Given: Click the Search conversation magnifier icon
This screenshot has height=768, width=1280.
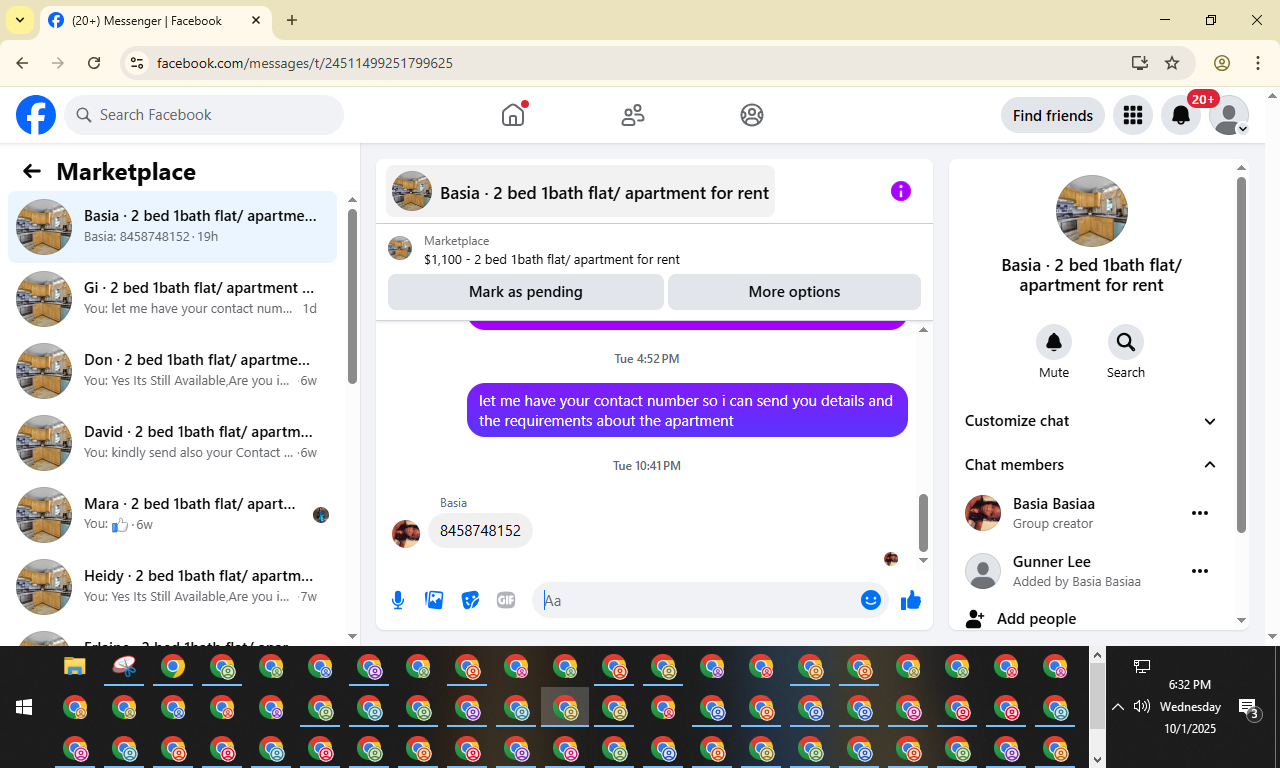Looking at the screenshot, I should click(1126, 342).
